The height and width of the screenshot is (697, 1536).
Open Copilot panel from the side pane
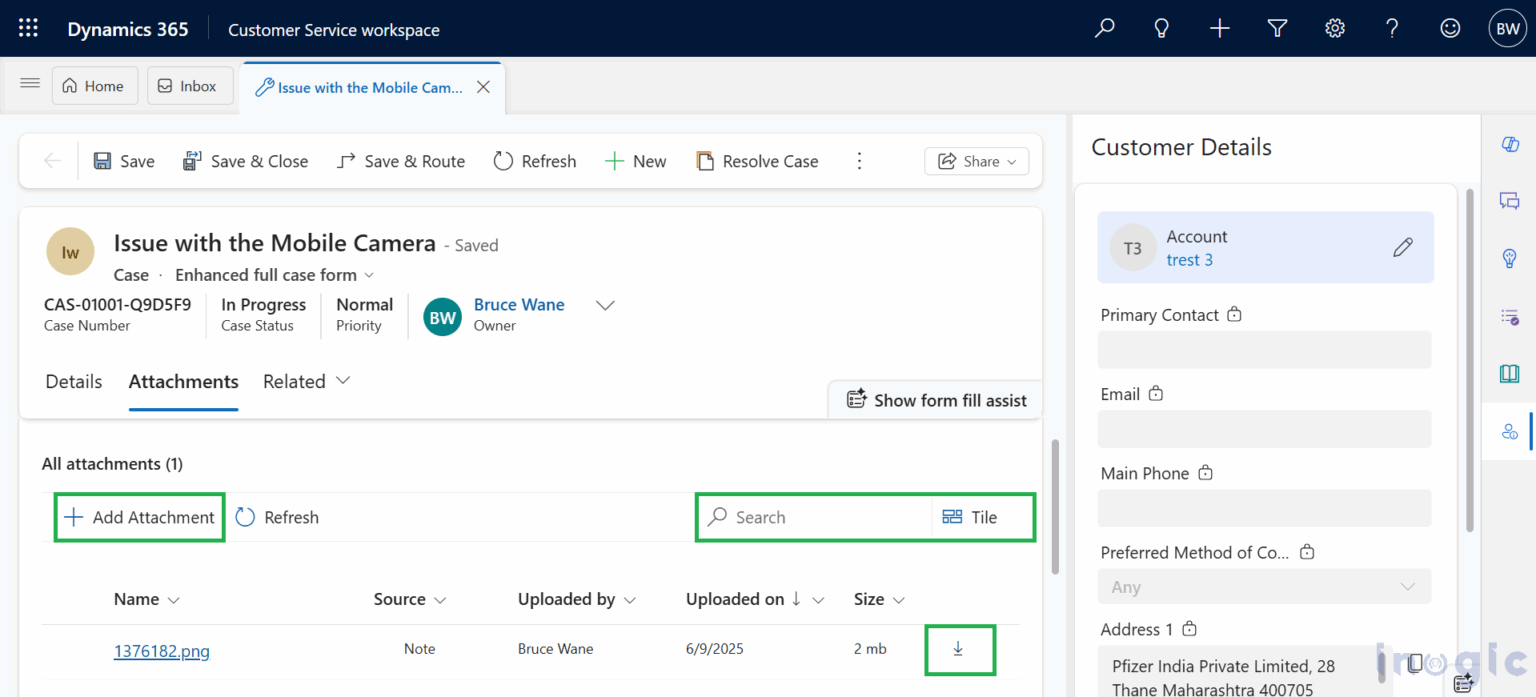pos(1509,143)
